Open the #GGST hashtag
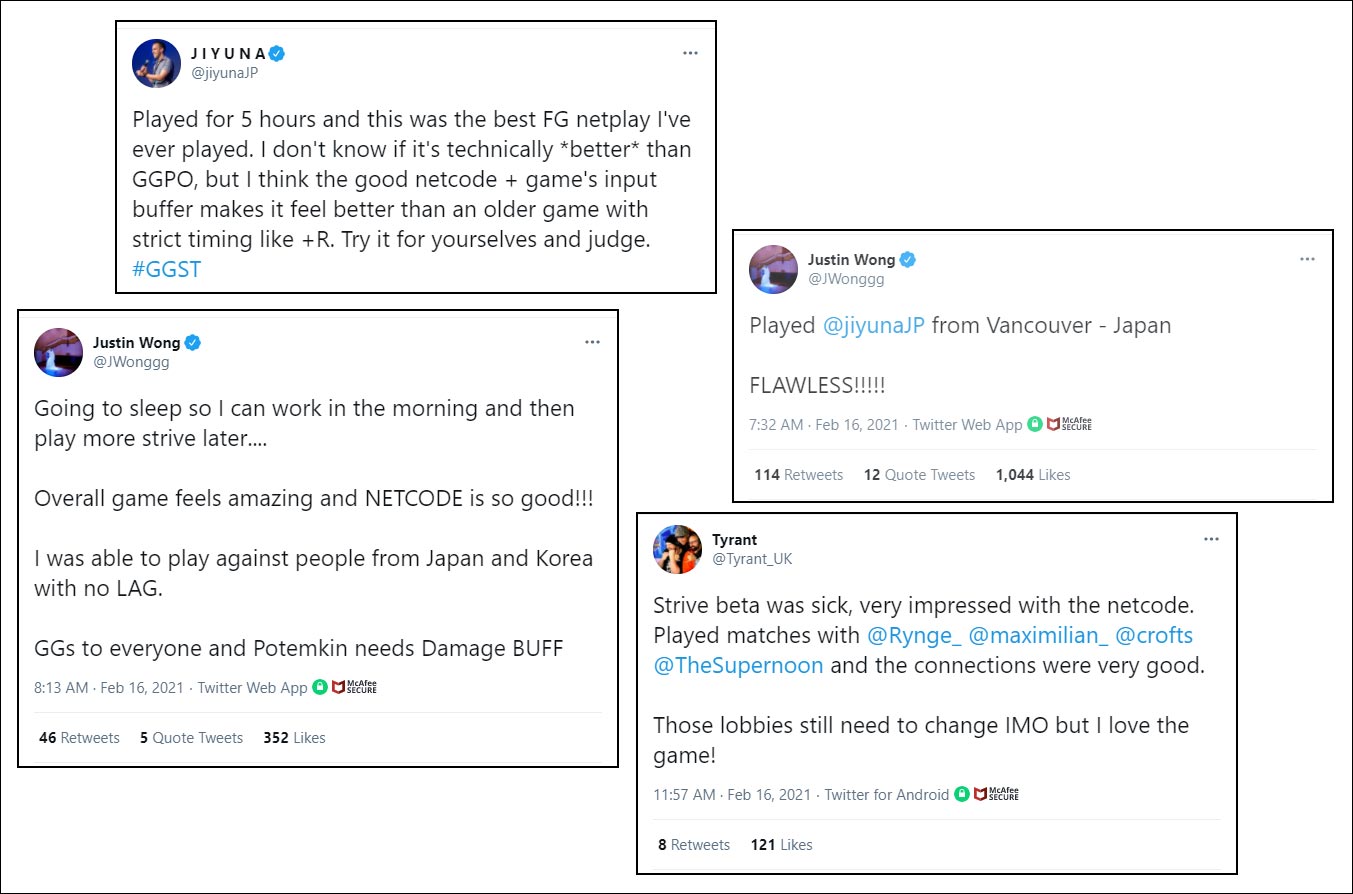Viewport: 1353px width, 894px height. pos(166,269)
